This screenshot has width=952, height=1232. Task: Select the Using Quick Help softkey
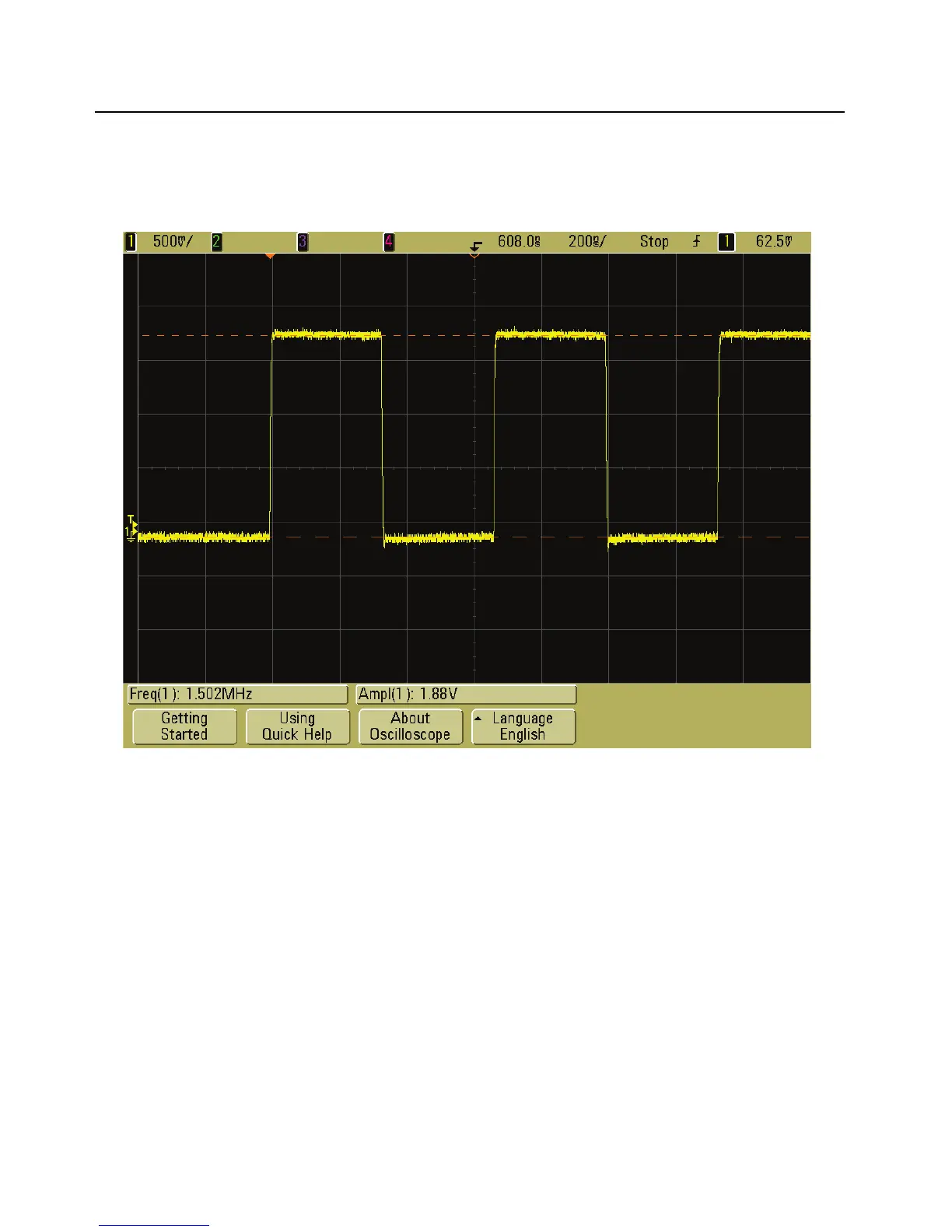tap(297, 726)
